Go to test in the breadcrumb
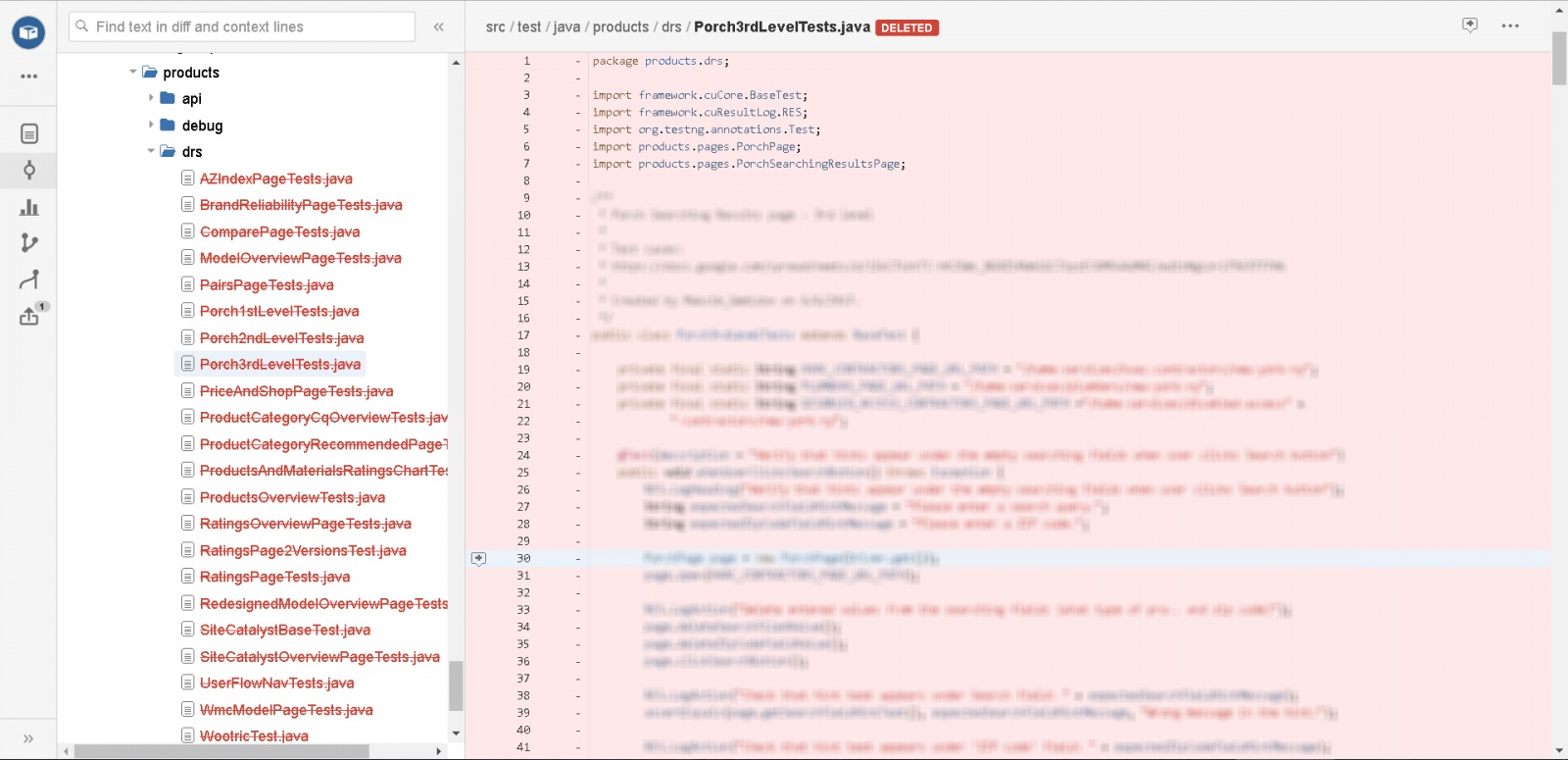Screen dimensions: 1568x760 pyautogui.click(x=529, y=27)
